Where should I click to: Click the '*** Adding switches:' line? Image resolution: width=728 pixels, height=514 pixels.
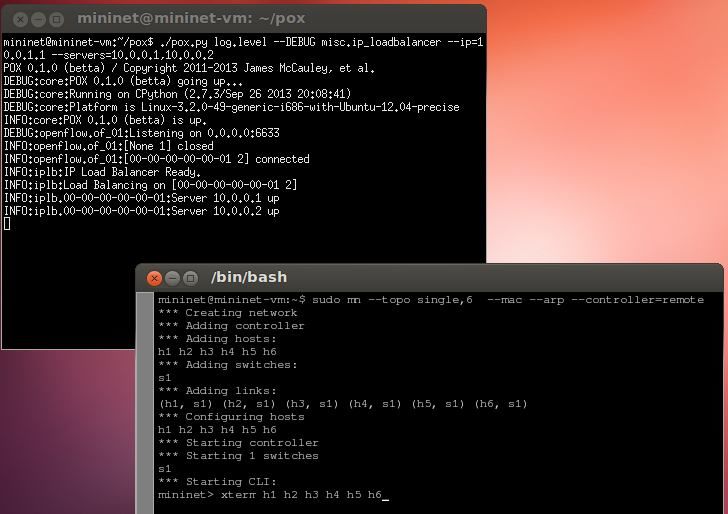click(x=228, y=364)
